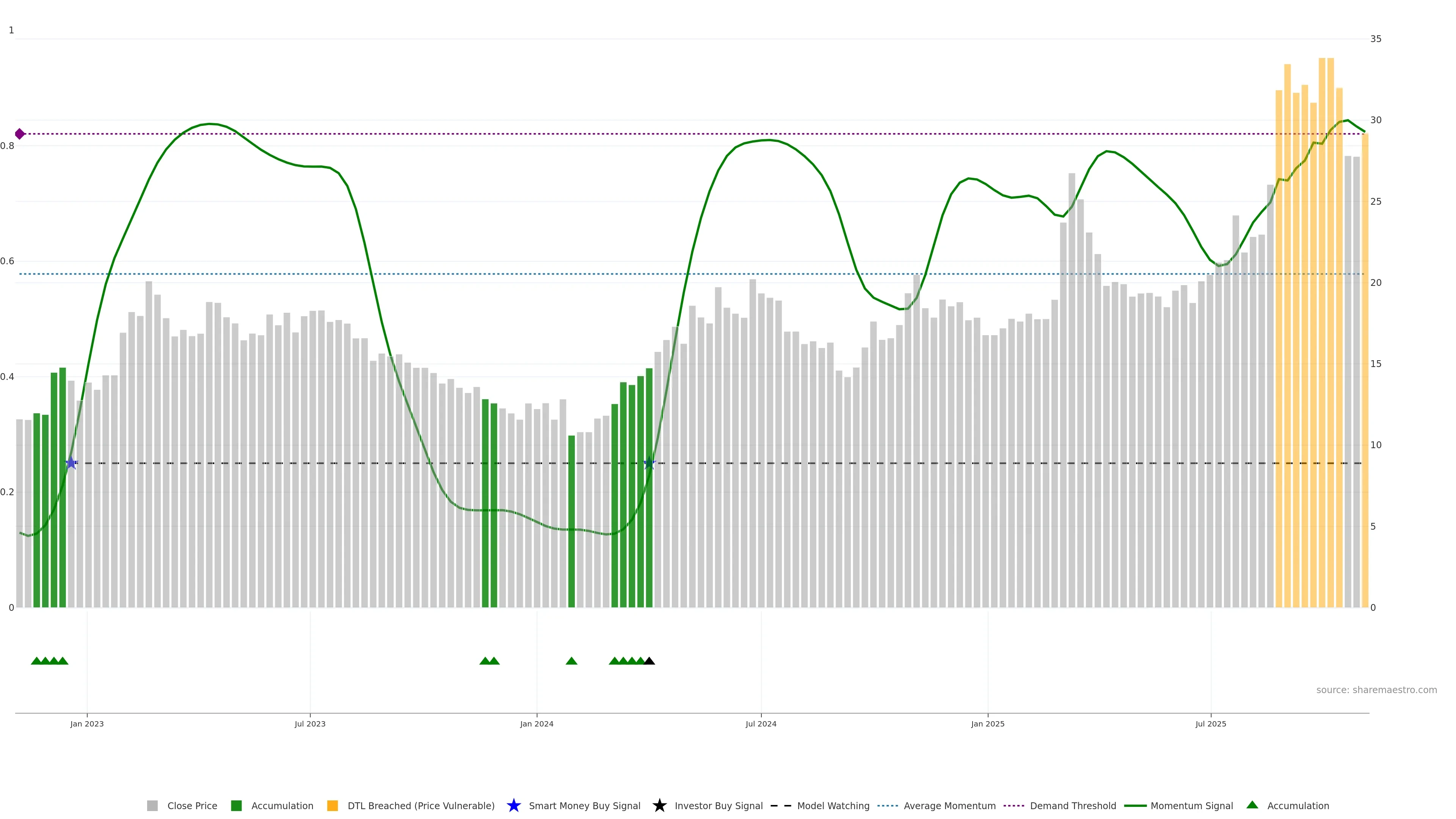Click the Jan 2025 axis label

(x=987, y=724)
